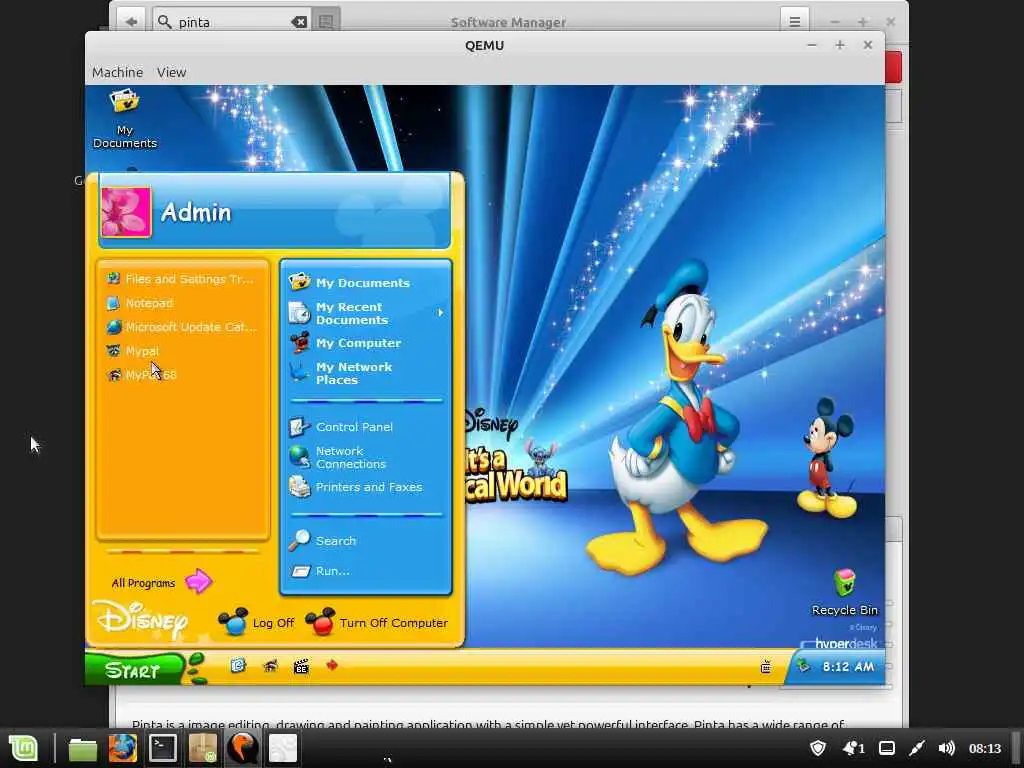Open Search from the Start menu

[x=323, y=541]
